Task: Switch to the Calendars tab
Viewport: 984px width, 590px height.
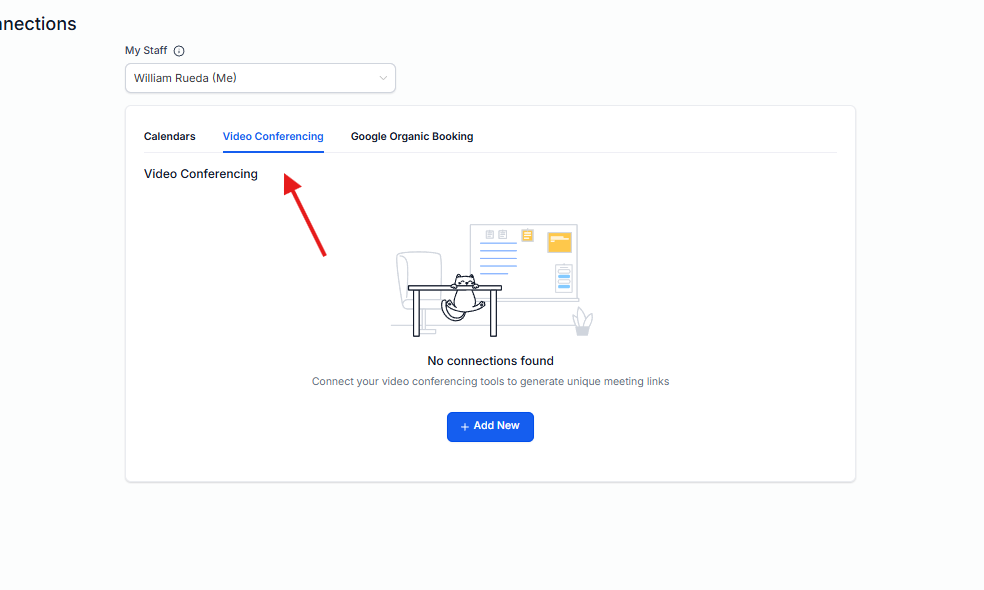Action: tap(169, 136)
